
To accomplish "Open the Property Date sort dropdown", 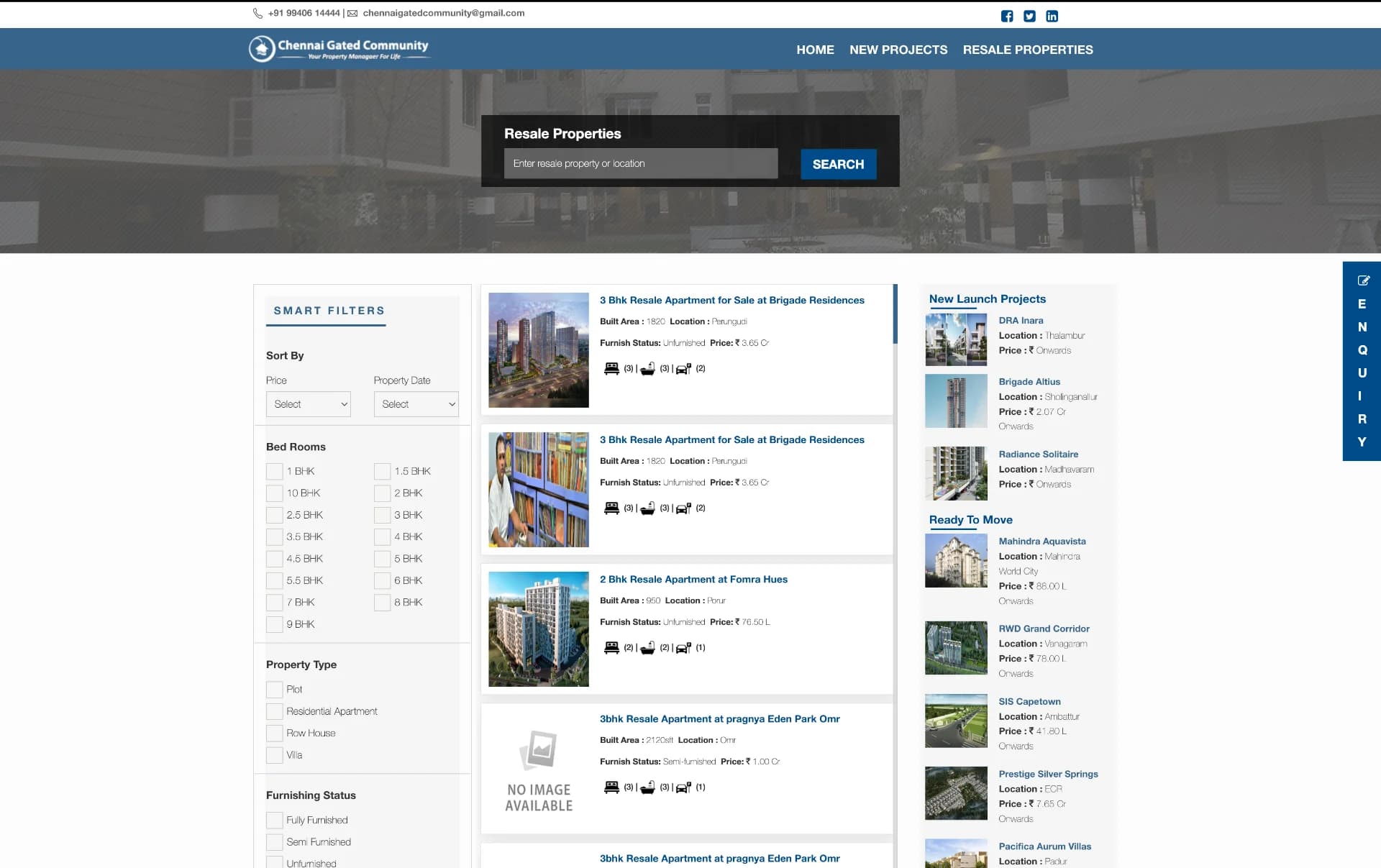I will pos(416,404).
